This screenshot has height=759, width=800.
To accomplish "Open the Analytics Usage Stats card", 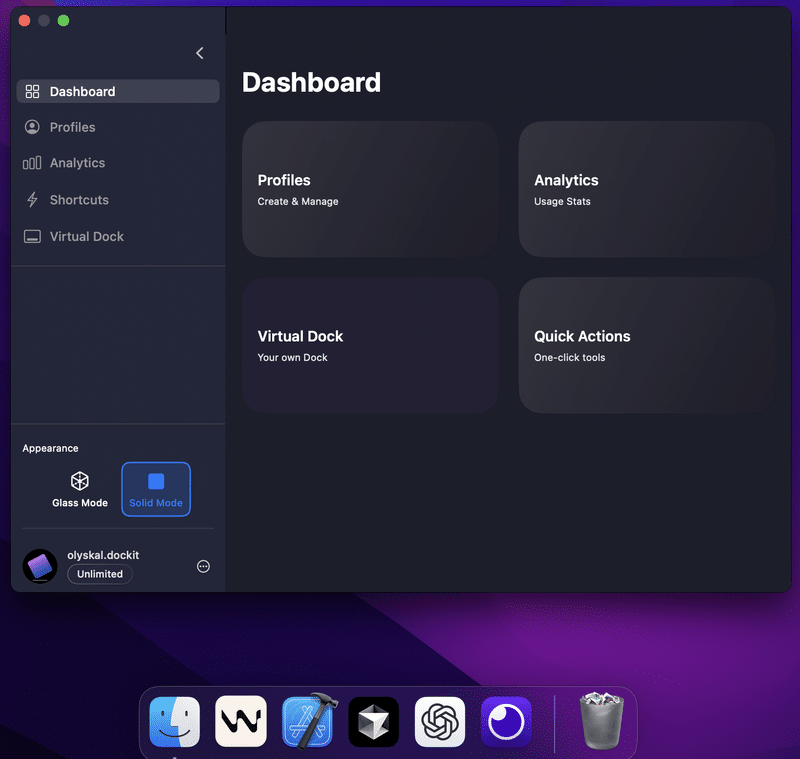I will pos(647,189).
